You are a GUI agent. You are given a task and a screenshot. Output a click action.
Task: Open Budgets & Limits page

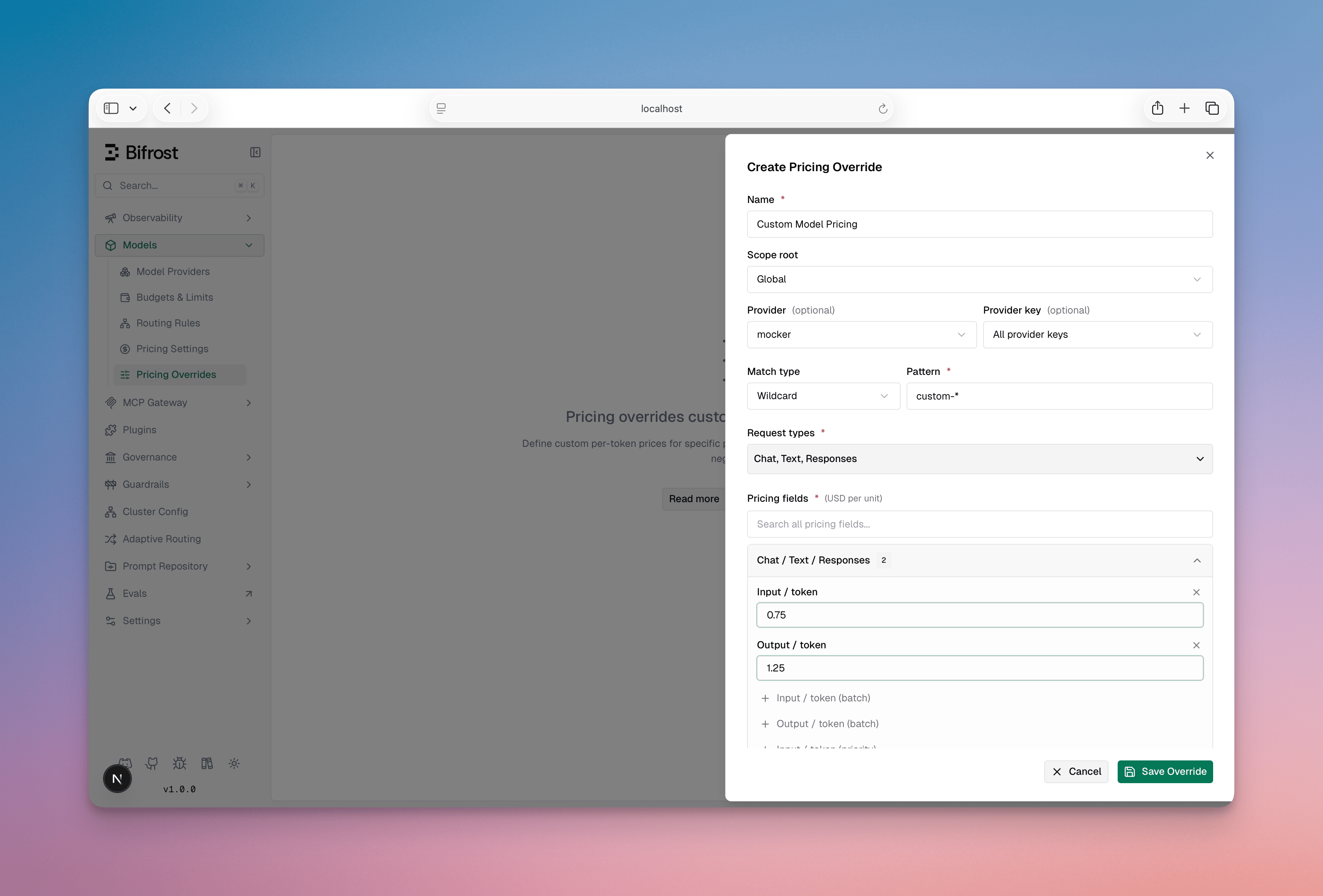coord(180,298)
